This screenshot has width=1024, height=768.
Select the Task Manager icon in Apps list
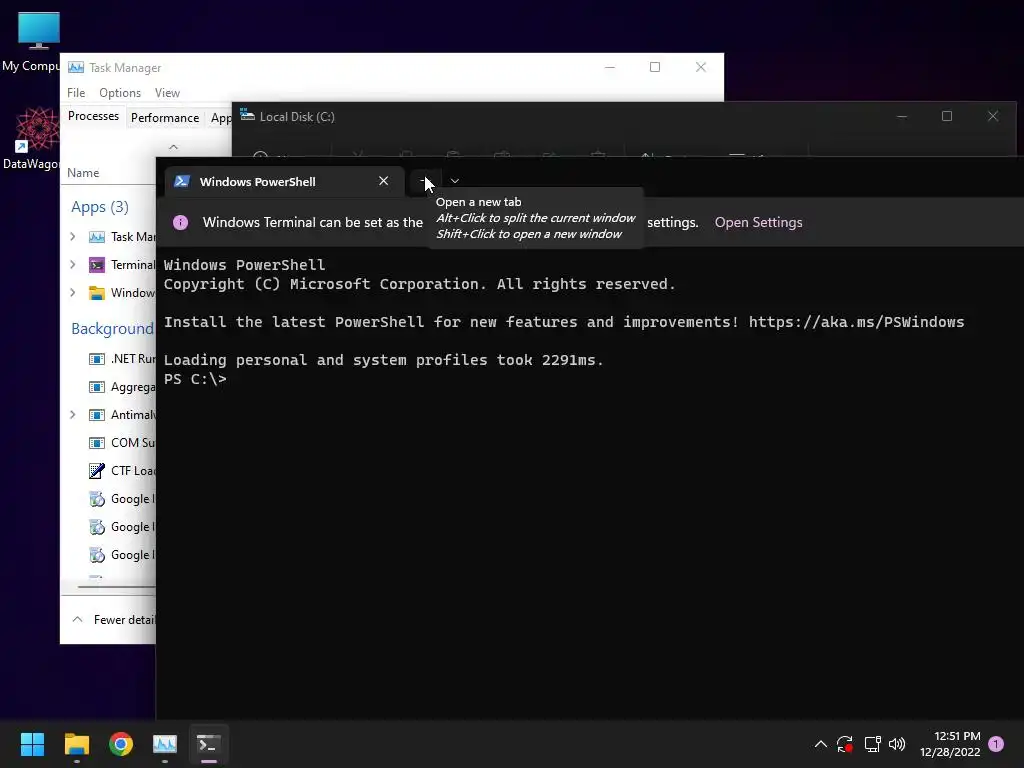point(97,236)
